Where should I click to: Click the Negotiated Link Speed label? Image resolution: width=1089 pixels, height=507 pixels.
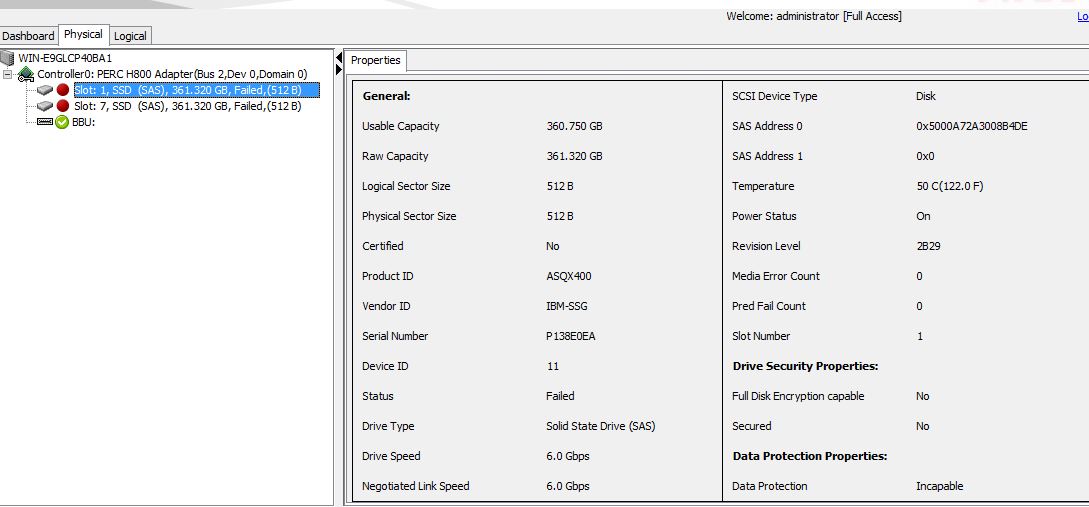click(415, 486)
